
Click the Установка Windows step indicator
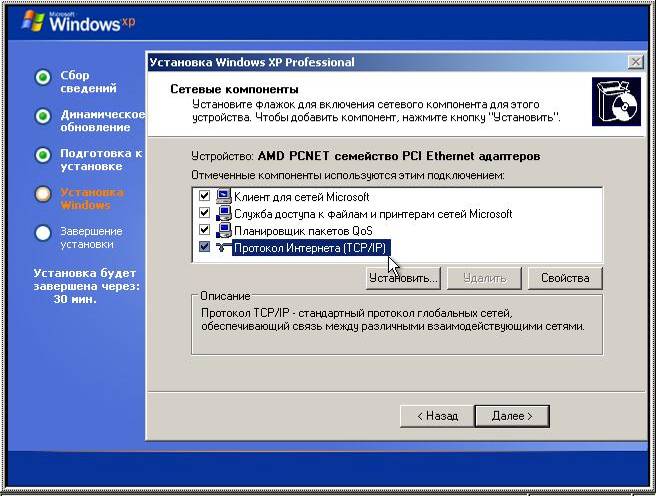click(43, 194)
